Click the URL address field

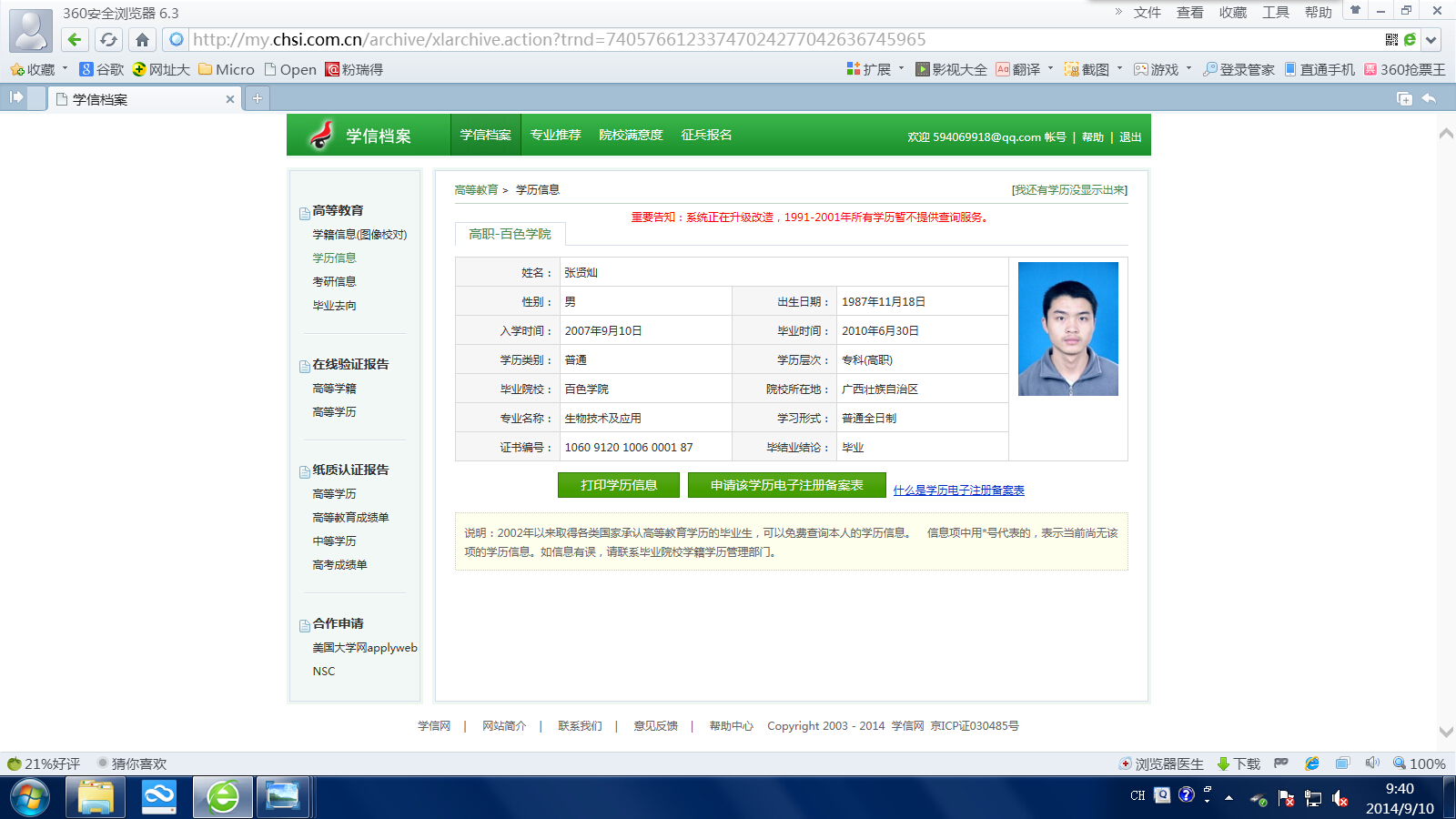783,39
